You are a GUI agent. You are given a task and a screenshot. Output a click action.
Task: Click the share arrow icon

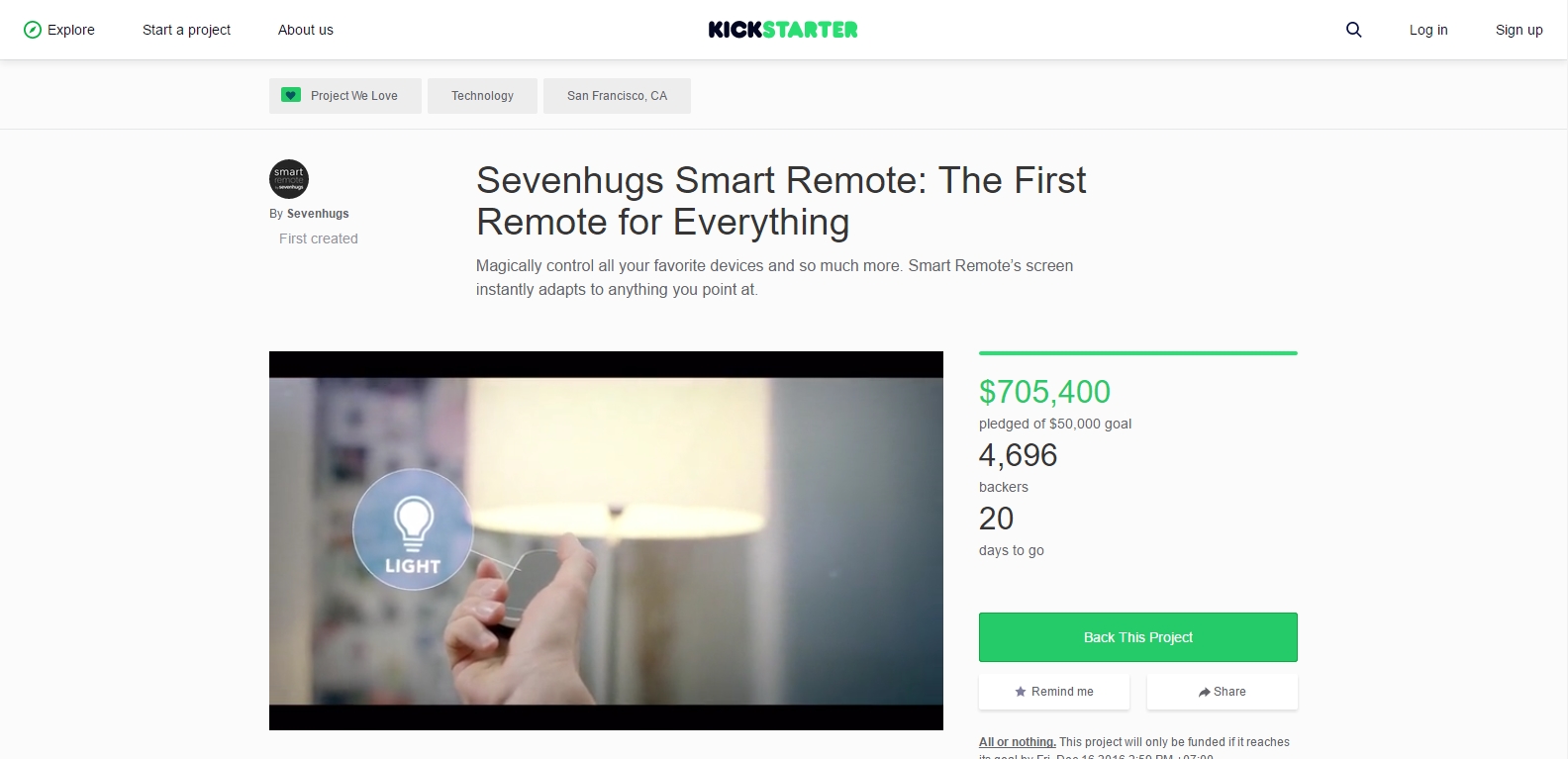click(1204, 692)
